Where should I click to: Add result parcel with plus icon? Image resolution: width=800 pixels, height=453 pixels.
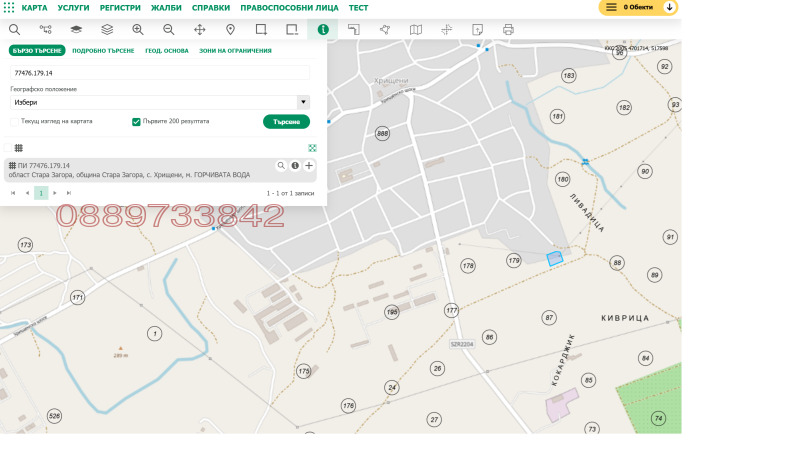309,165
